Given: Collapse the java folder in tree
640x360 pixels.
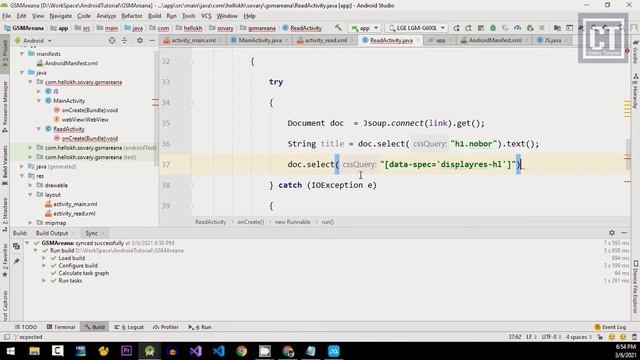Looking at the screenshot, I should (22, 73).
